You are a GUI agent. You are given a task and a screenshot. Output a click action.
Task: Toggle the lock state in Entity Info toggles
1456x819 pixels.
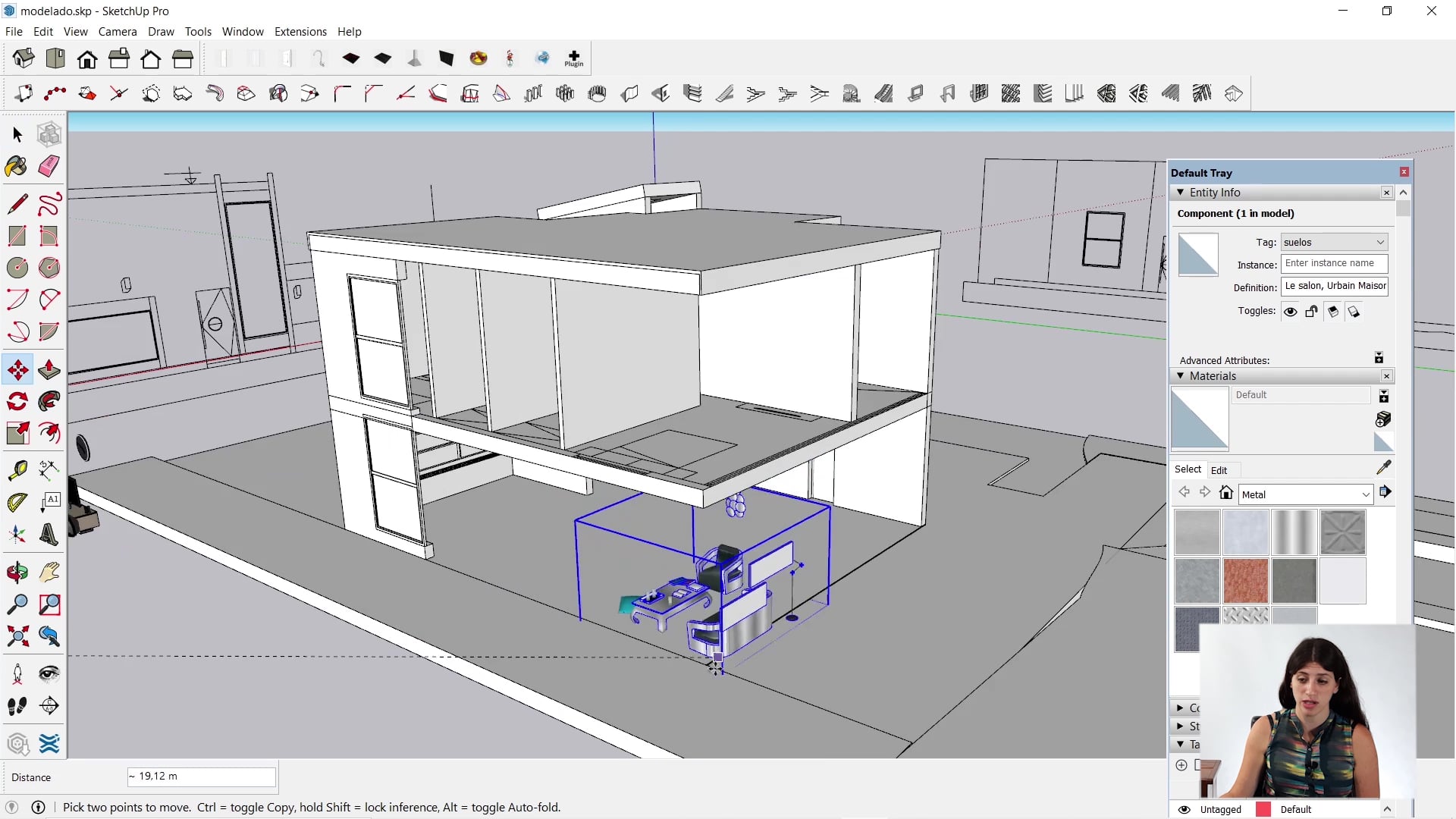point(1311,311)
